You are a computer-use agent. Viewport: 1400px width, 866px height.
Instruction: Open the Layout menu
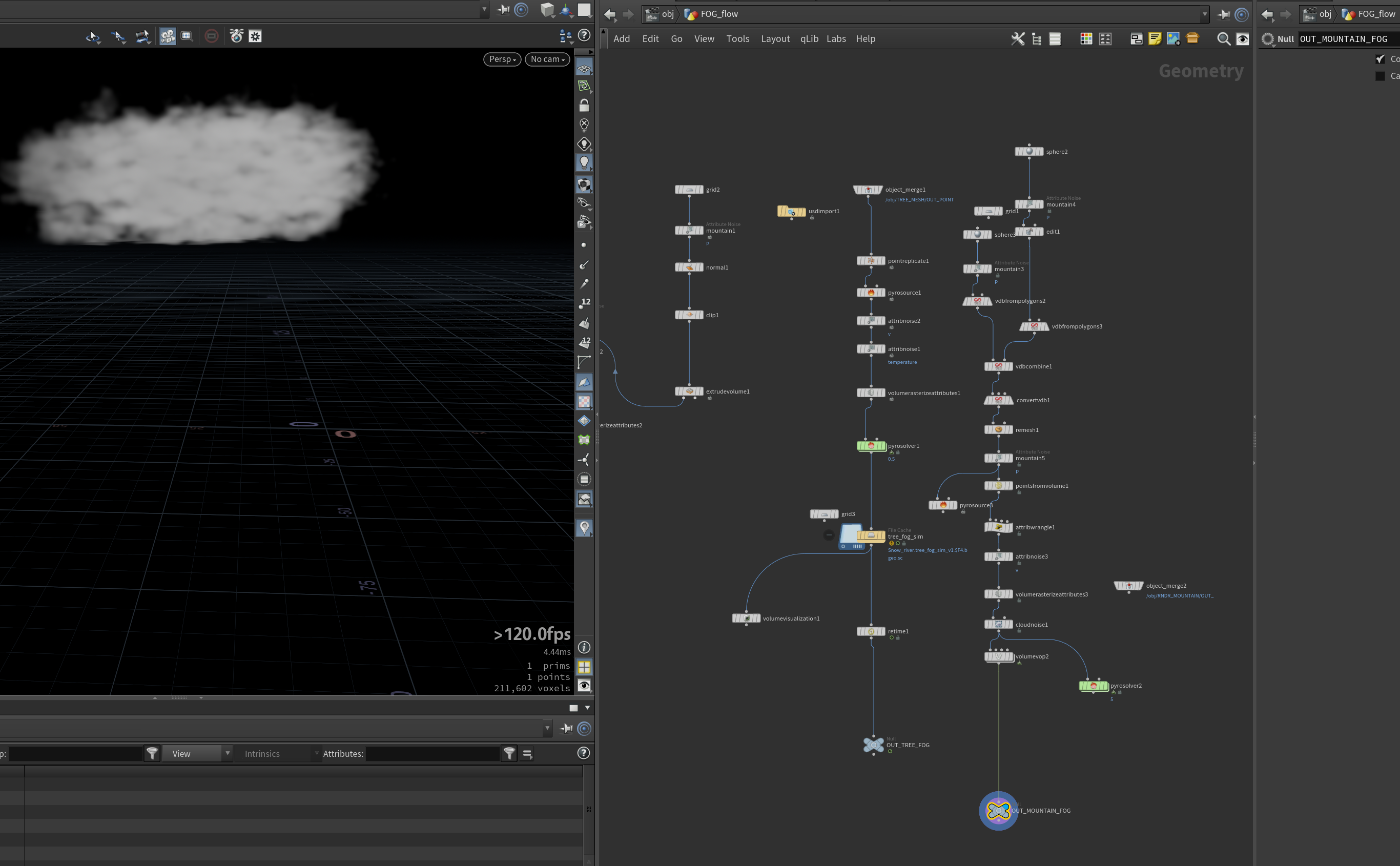tap(775, 39)
